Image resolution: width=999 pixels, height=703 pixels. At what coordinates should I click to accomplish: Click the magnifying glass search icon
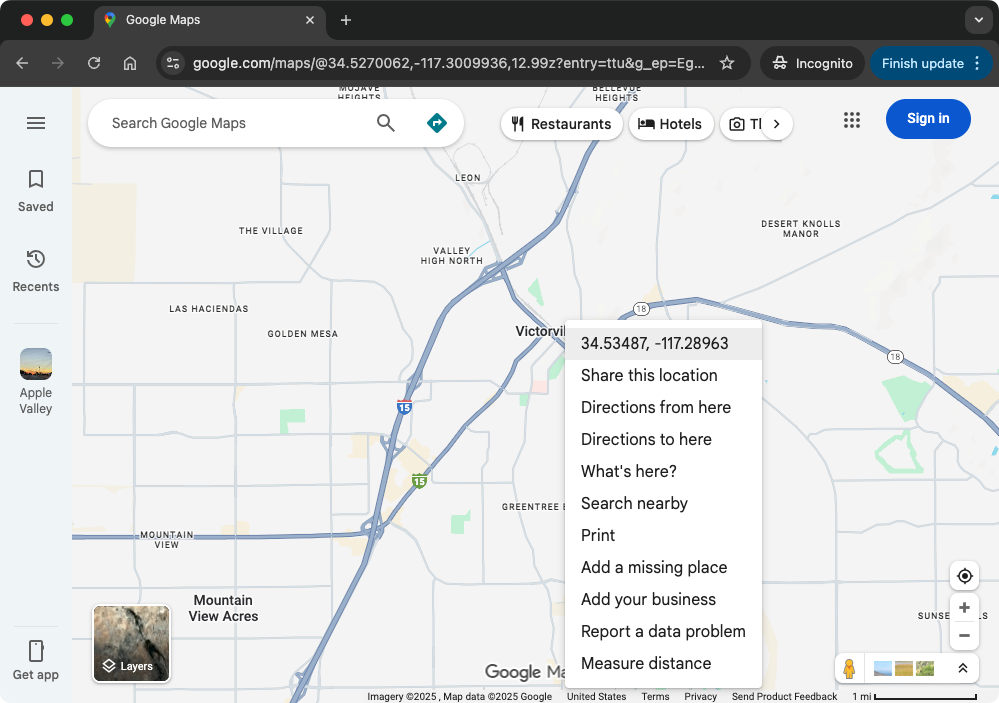pos(386,122)
